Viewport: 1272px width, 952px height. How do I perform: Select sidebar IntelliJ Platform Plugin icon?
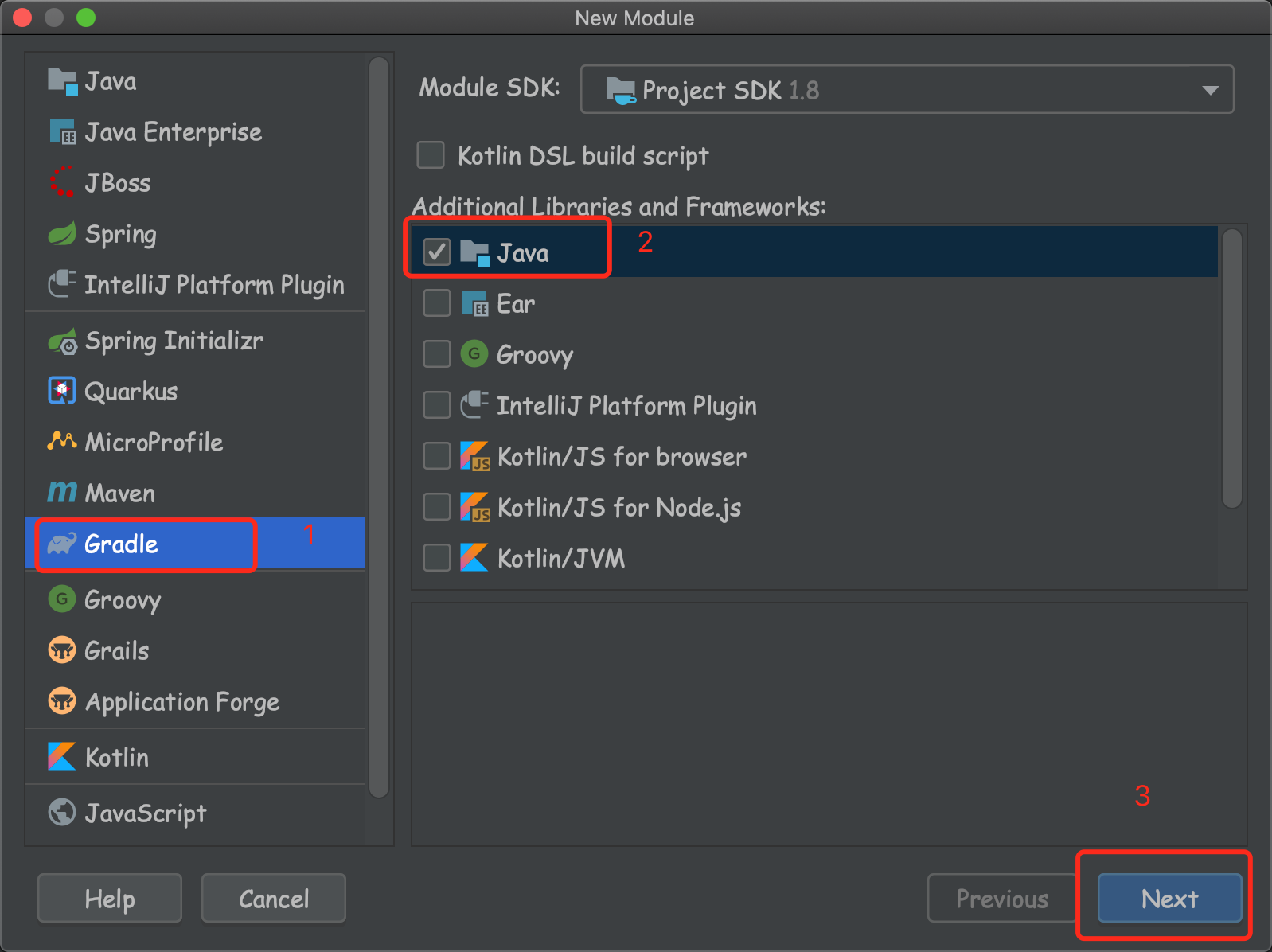(62, 284)
